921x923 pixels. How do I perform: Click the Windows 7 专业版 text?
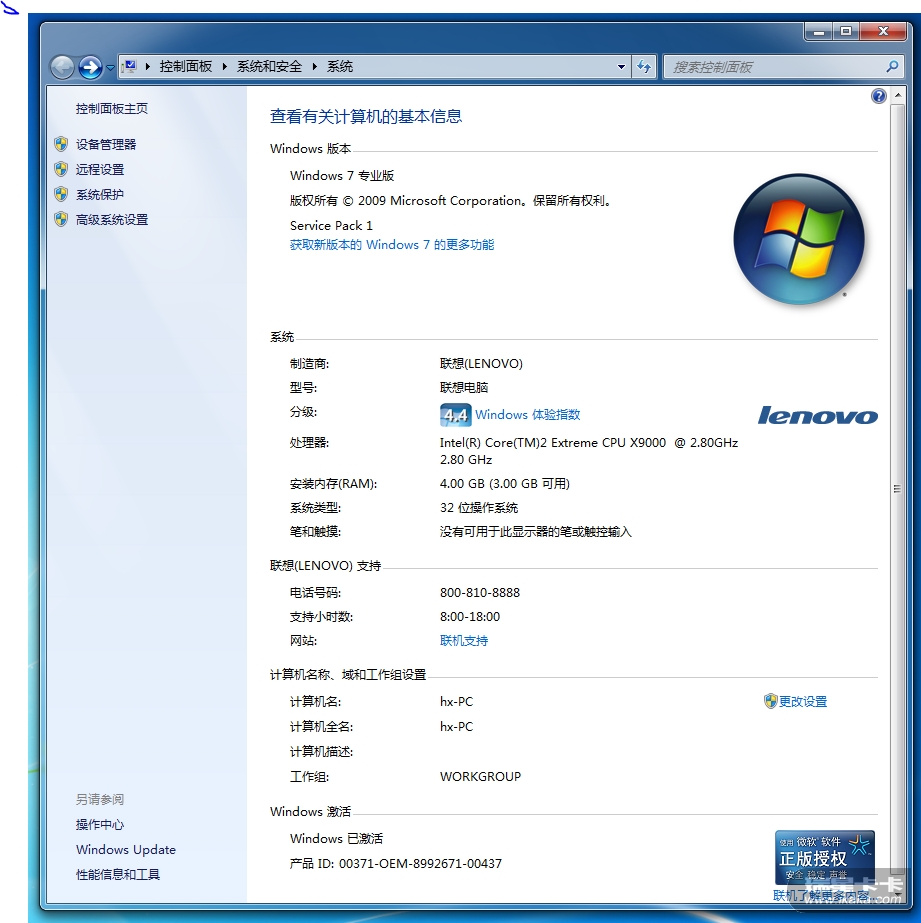tap(342, 175)
